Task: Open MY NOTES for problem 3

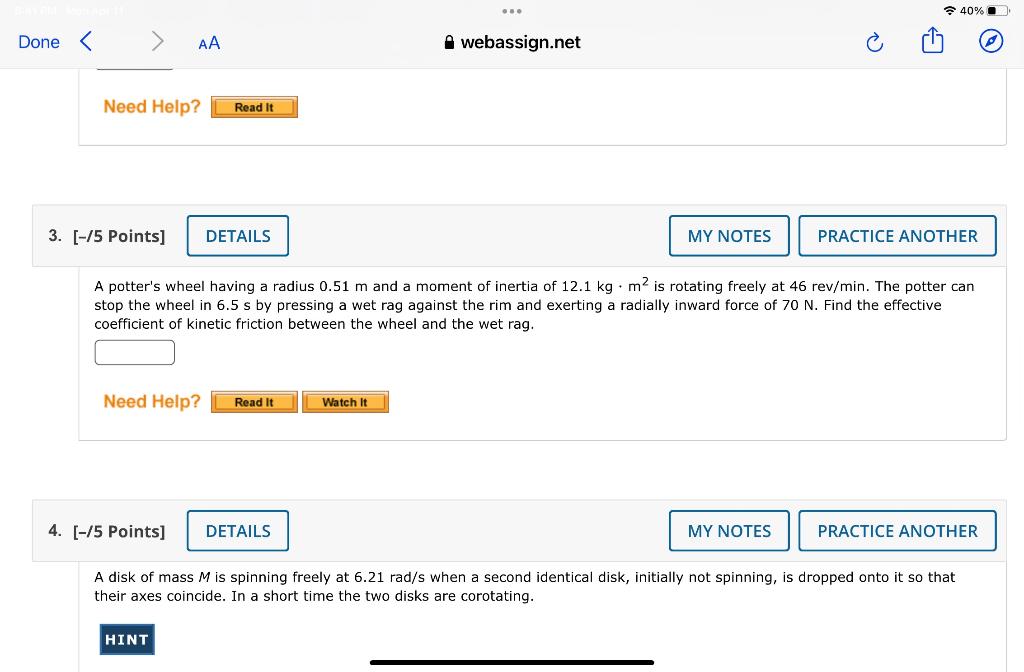Action: click(x=729, y=236)
